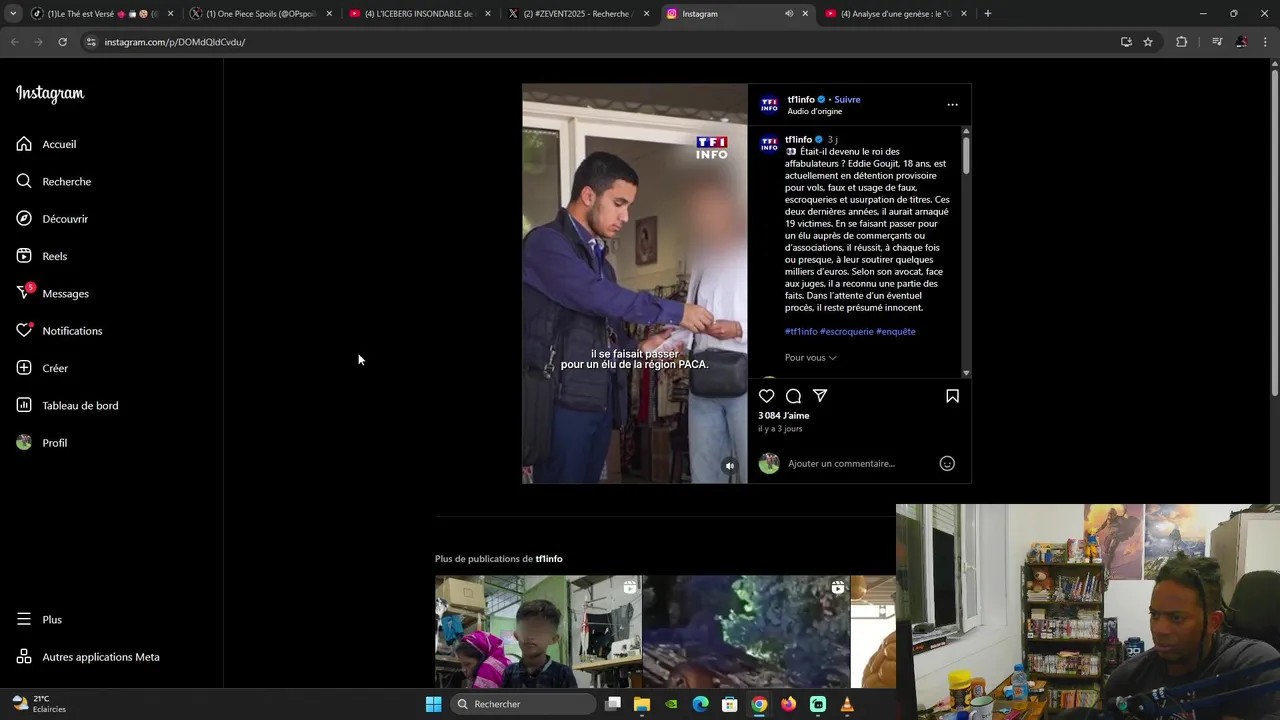Screen dimensions: 1280x720
Task: Open the second tf1info related reel thumbnail
Action: pyautogui.click(x=746, y=632)
